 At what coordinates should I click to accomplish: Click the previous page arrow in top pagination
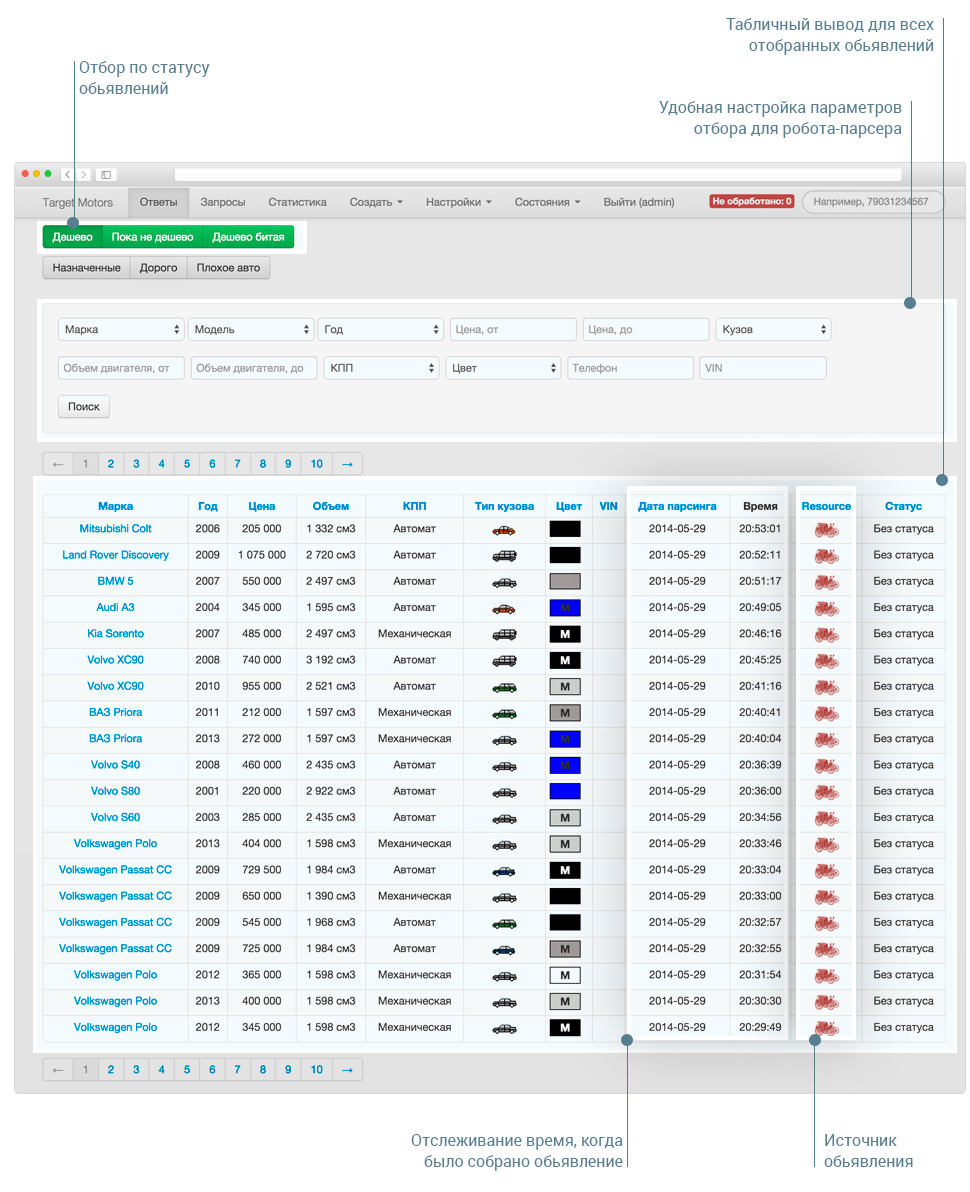[58, 464]
